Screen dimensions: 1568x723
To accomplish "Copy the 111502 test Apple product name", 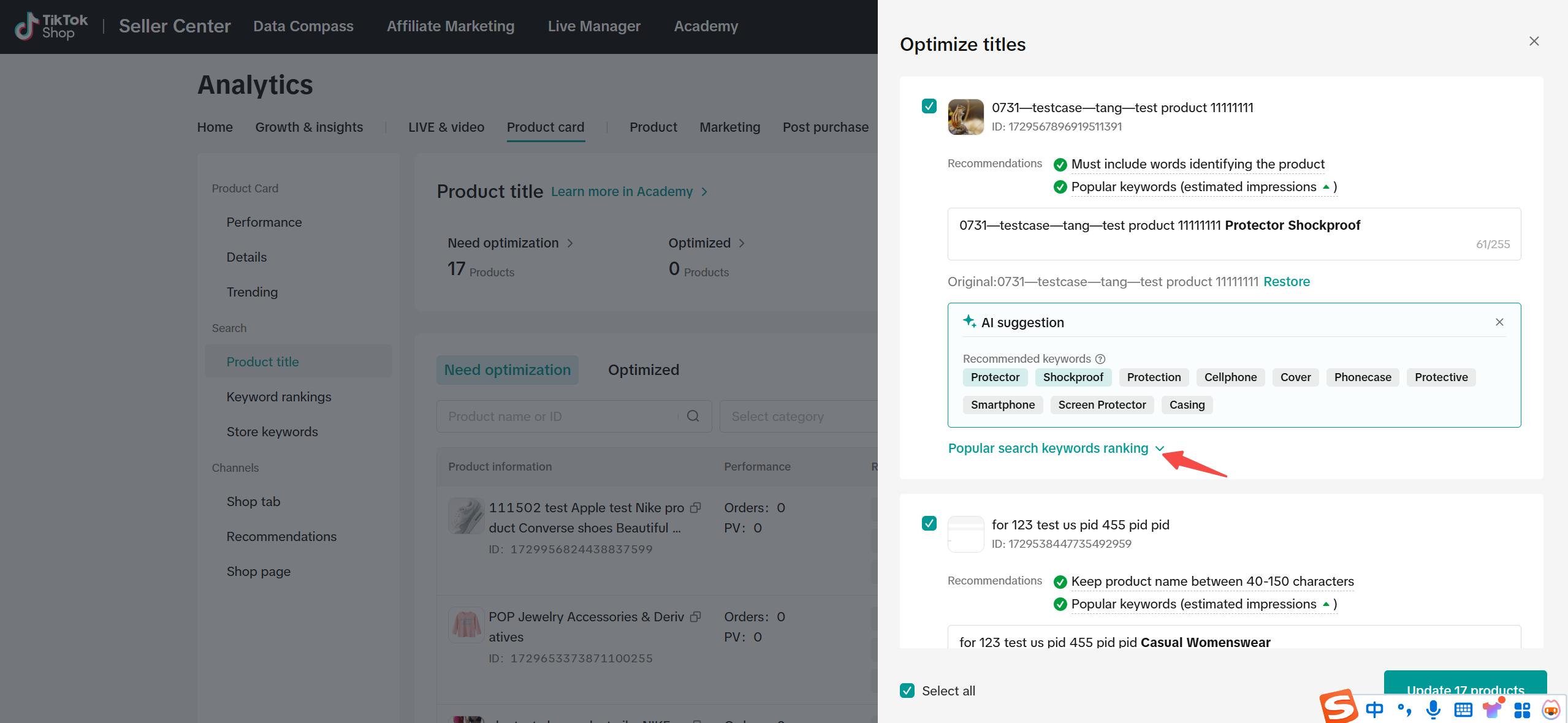I will pos(695,508).
